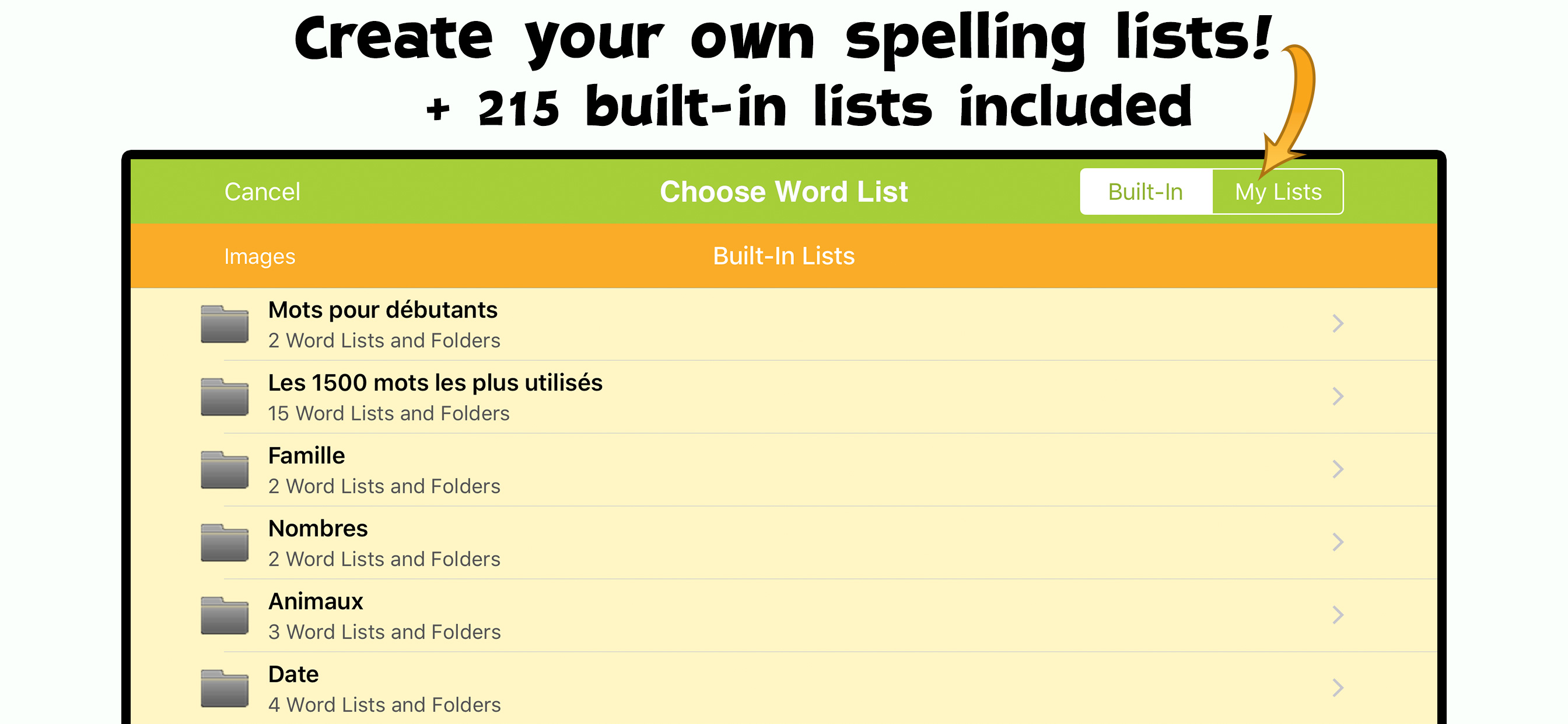Click the Nombres folder icon
The width and height of the screenshot is (1568, 724).
coord(225,543)
